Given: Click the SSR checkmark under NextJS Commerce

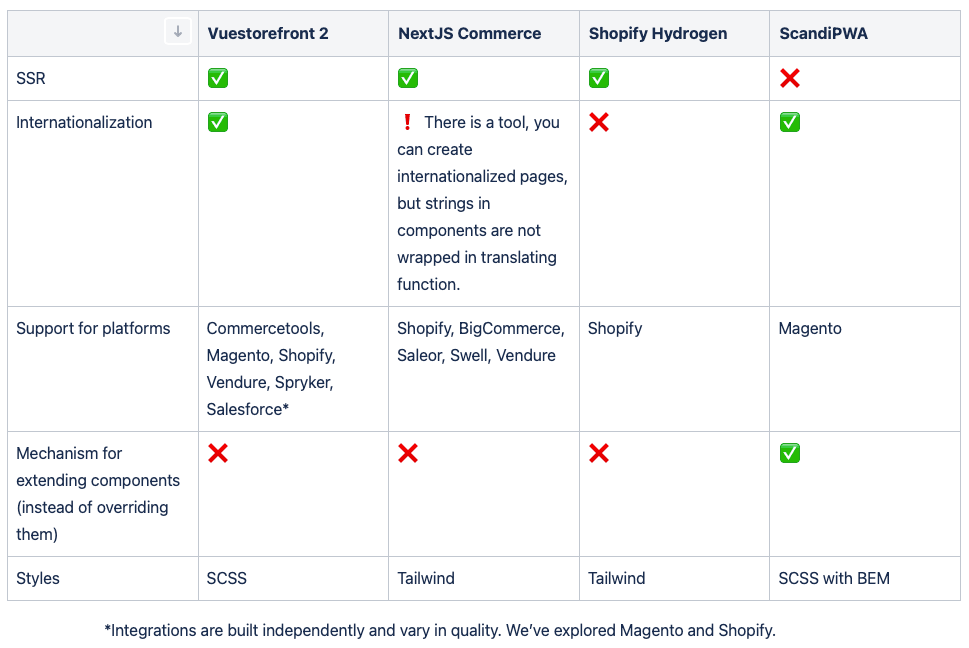Looking at the screenshot, I should pyautogui.click(x=408, y=78).
